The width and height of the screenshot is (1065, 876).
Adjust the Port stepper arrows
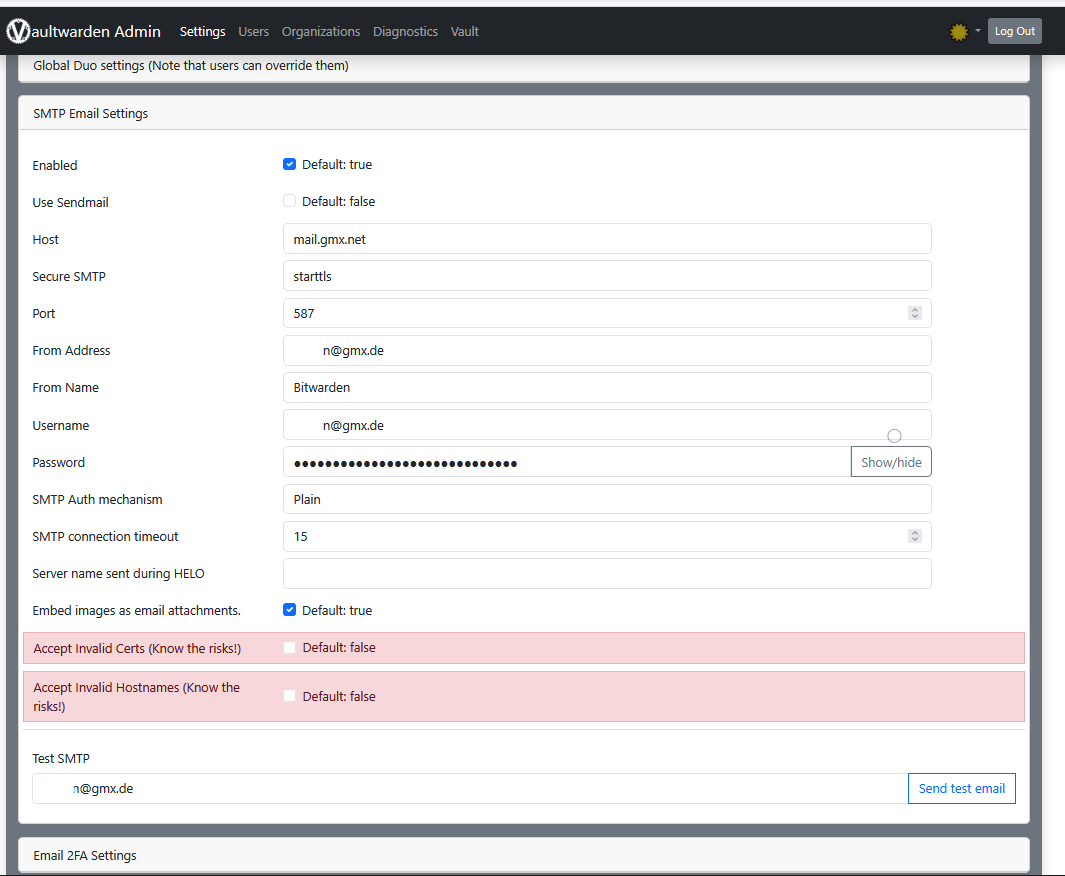pyautogui.click(x=915, y=313)
